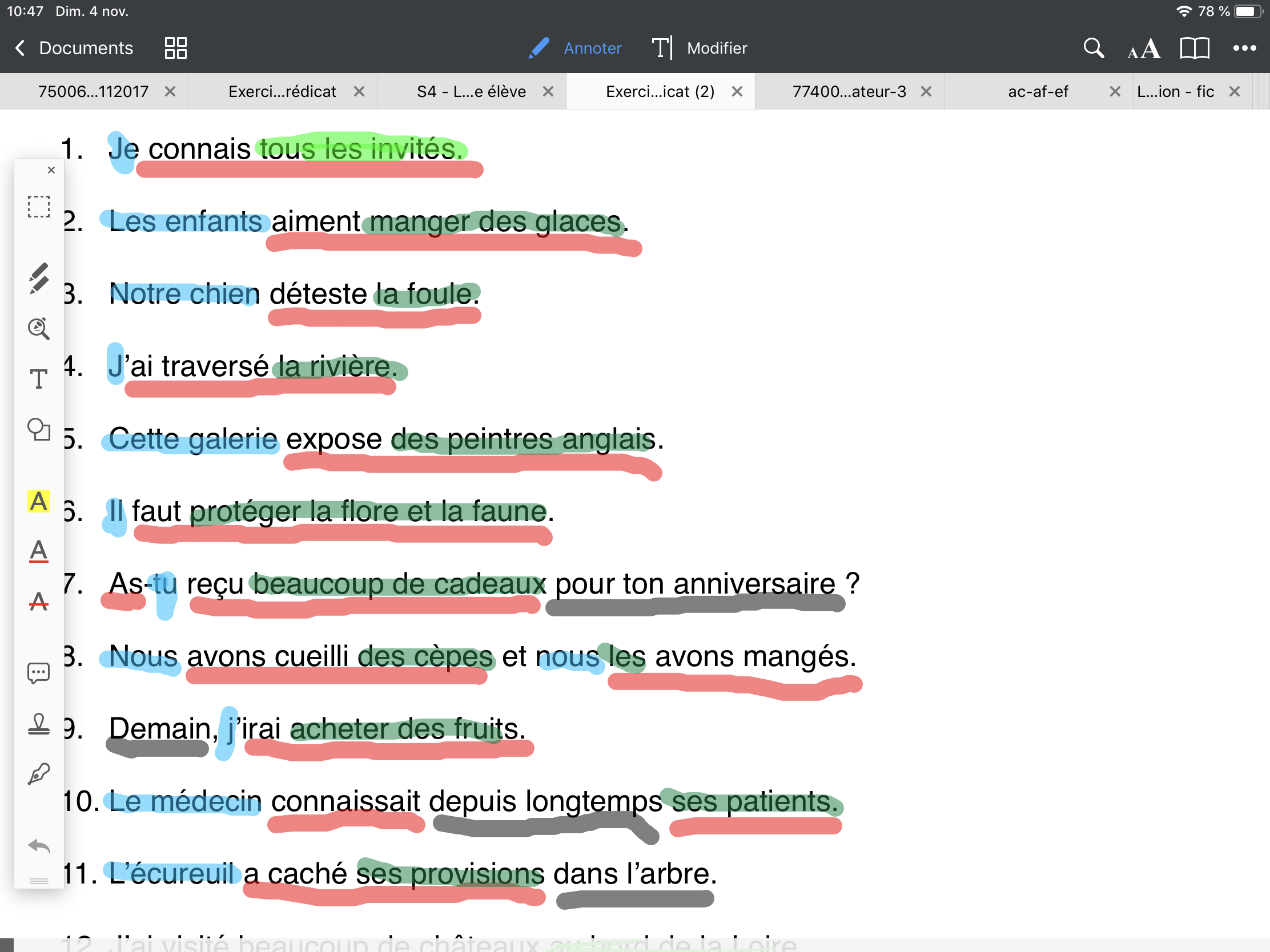Select the underline text tool
The width and height of the screenshot is (1270, 952).
[x=38, y=551]
